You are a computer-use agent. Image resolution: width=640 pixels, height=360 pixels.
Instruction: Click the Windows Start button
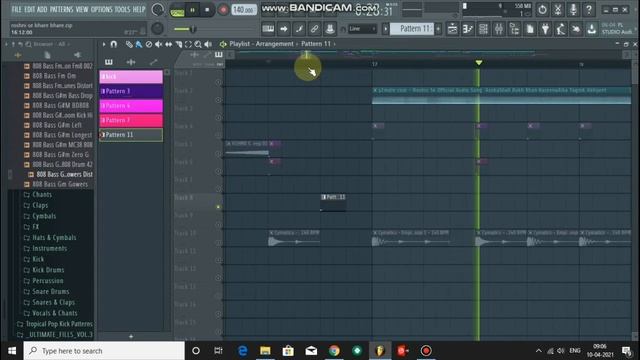12,351
